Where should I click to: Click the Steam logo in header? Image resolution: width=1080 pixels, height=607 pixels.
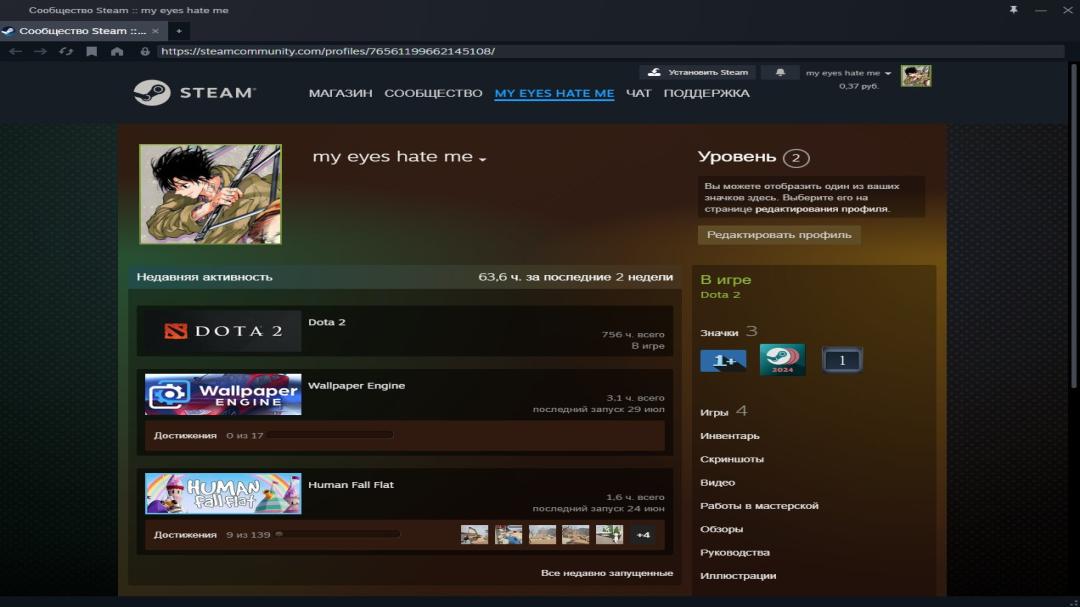(x=194, y=92)
